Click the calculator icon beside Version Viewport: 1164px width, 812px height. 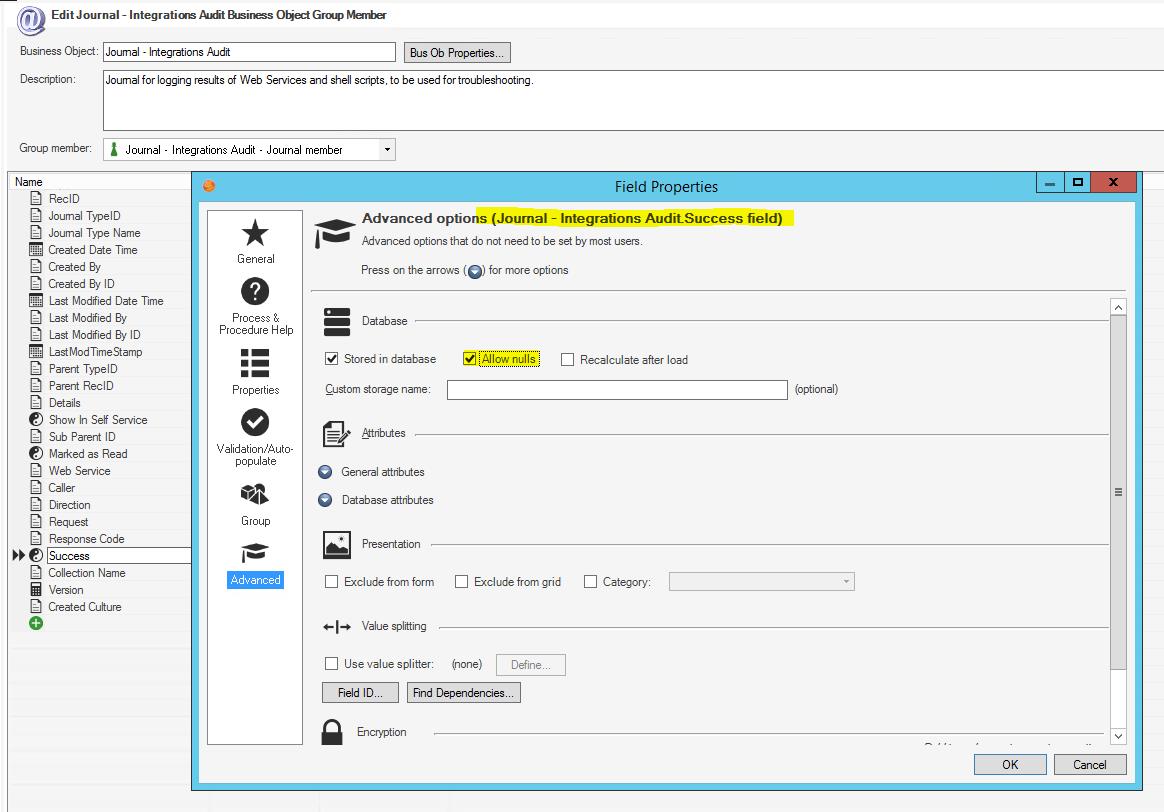36,590
